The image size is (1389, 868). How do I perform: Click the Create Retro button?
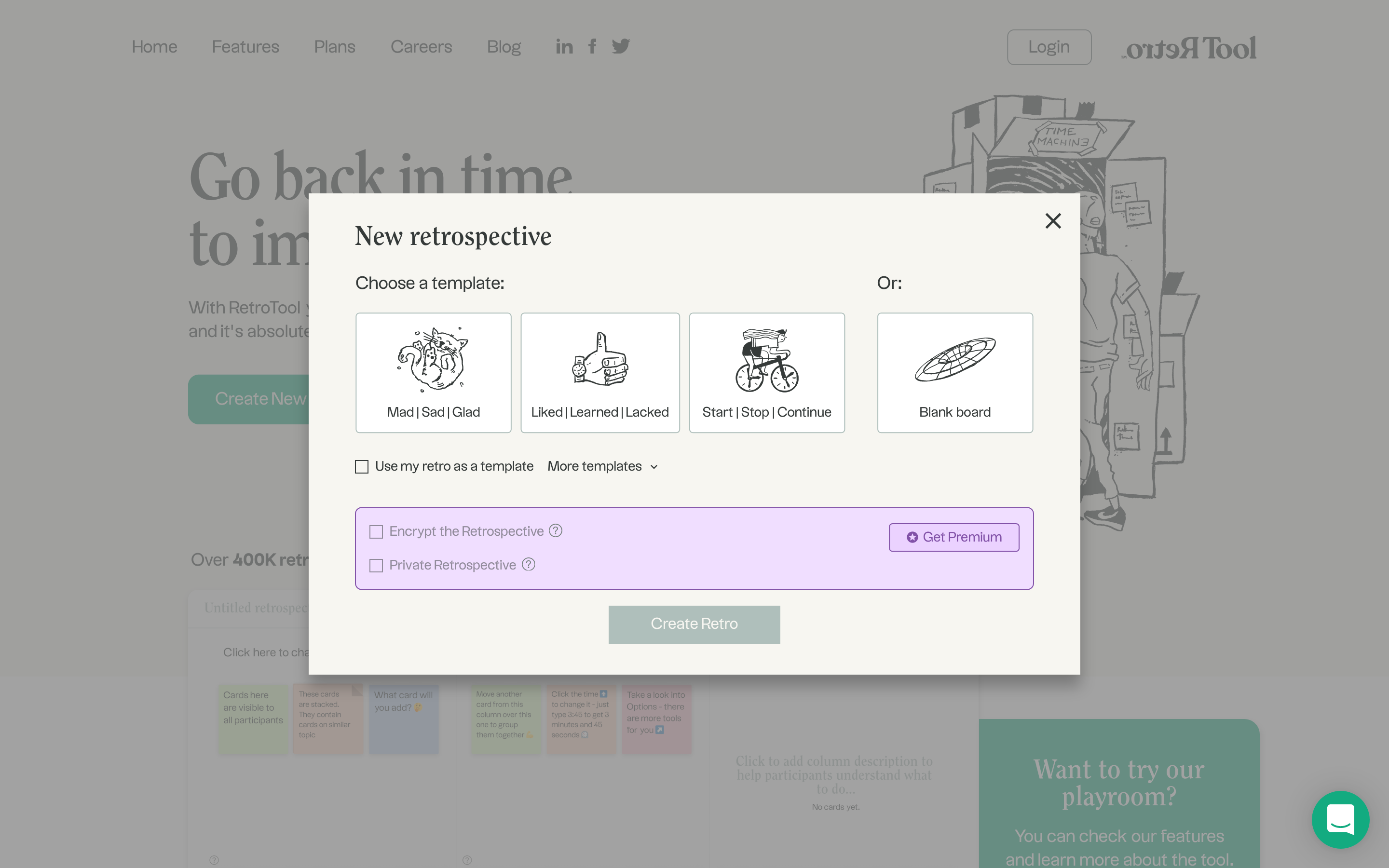click(x=694, y=624)
